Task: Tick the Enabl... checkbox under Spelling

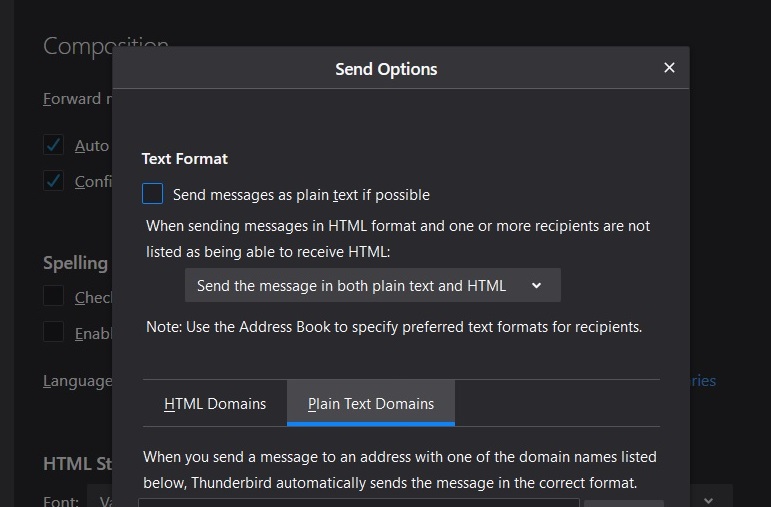Action: coord(53,333)
